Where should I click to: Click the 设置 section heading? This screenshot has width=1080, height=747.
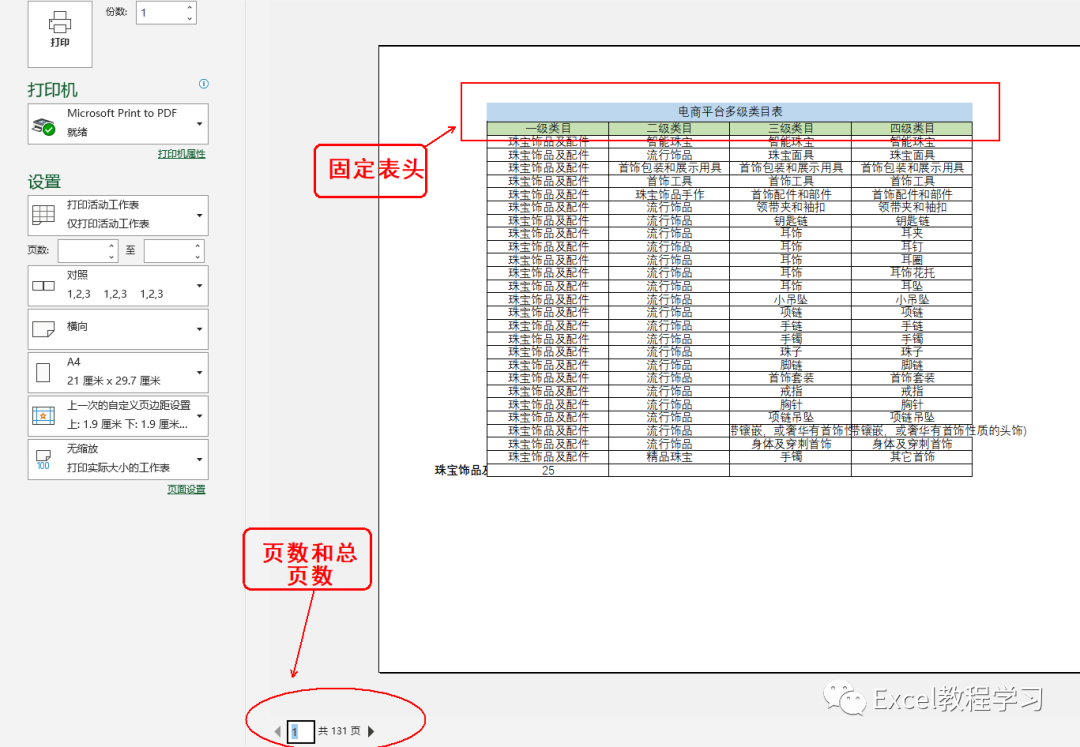[x=44, y=182]
